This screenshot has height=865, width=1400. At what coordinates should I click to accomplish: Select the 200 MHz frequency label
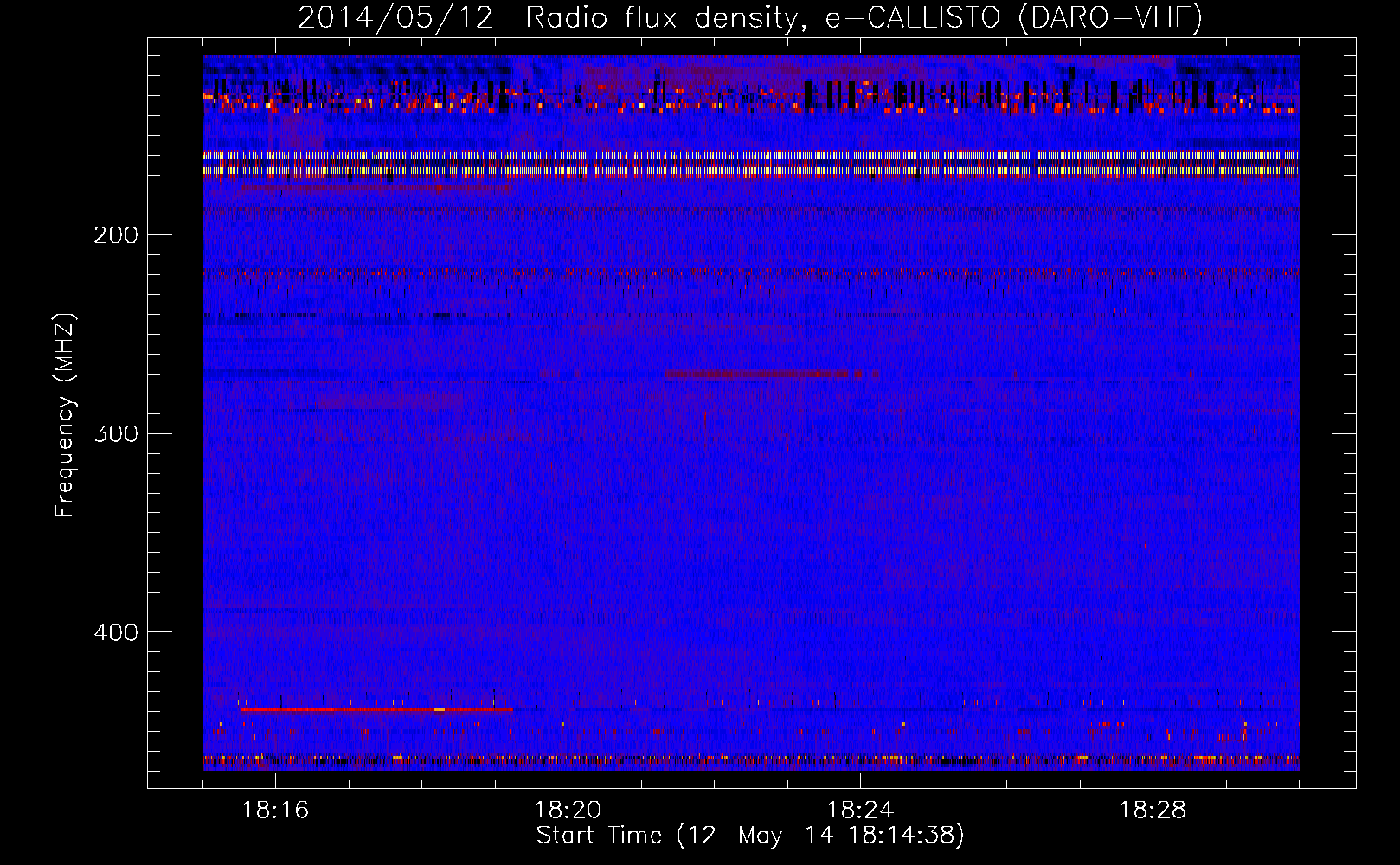116,235
